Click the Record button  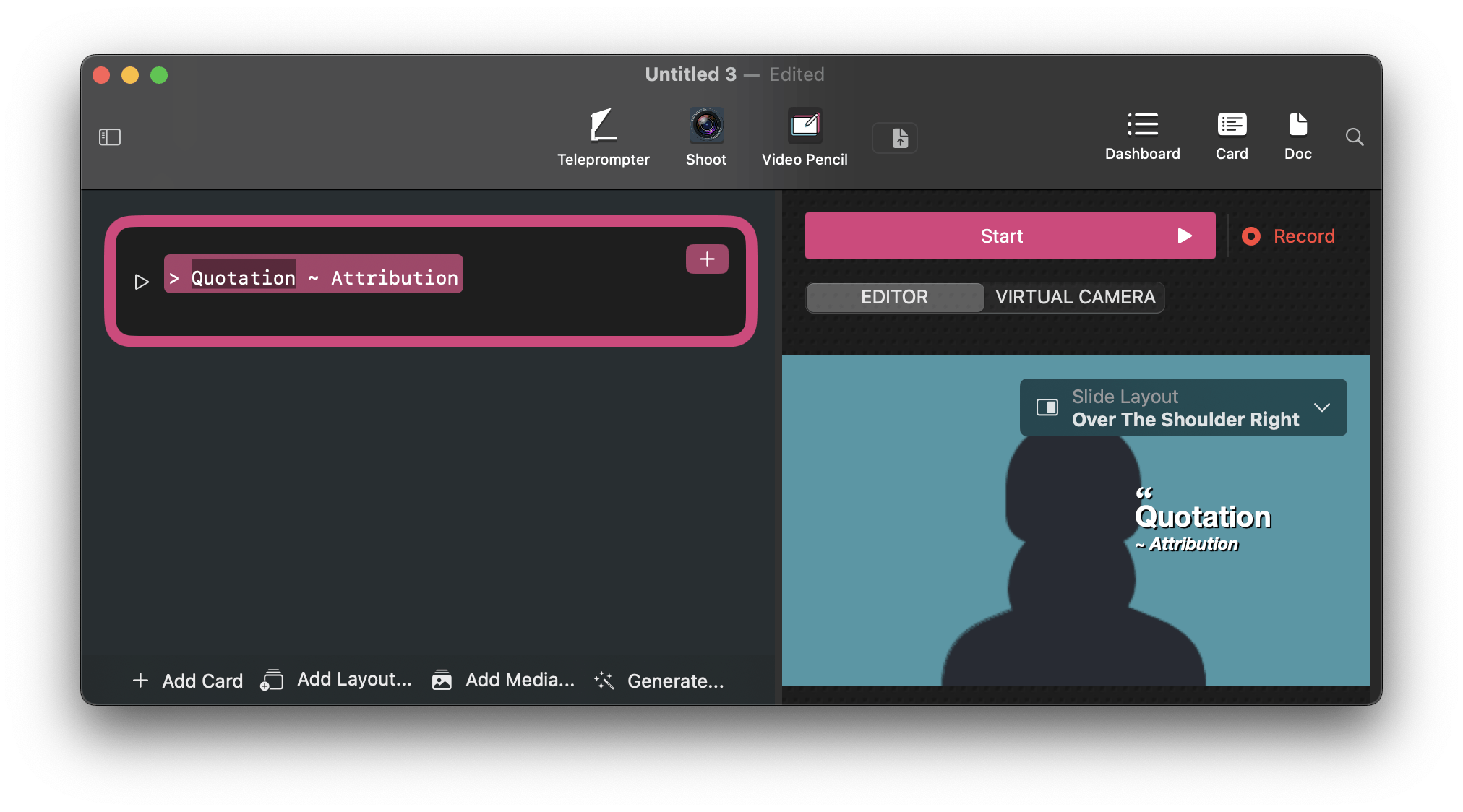1288,236
